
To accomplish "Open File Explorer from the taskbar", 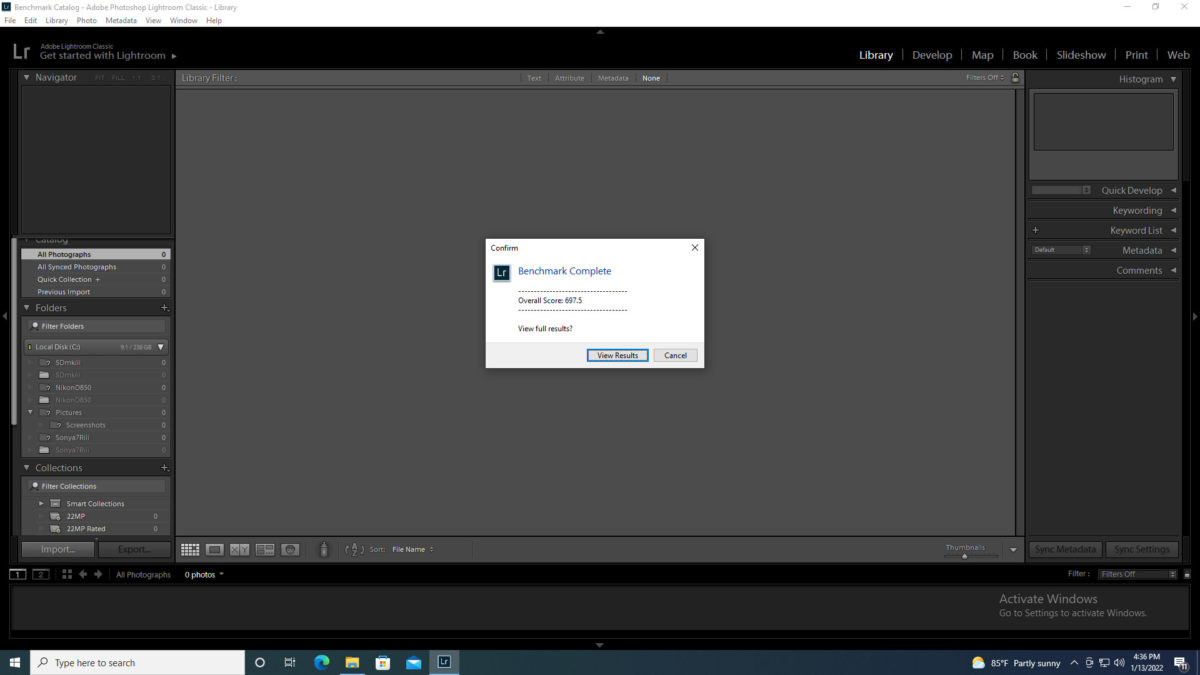I will pos(352,662).
